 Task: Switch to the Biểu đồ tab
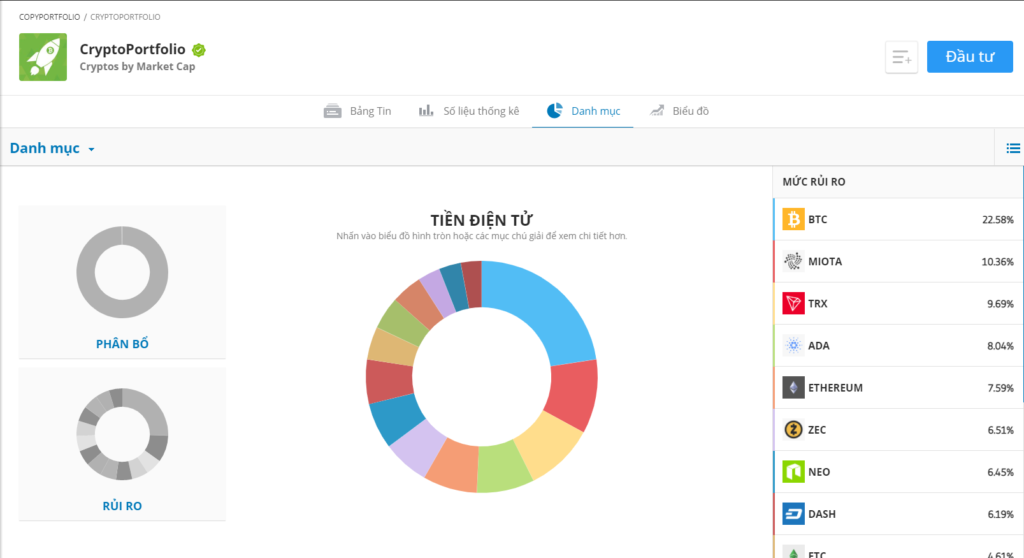click(679, 111)
